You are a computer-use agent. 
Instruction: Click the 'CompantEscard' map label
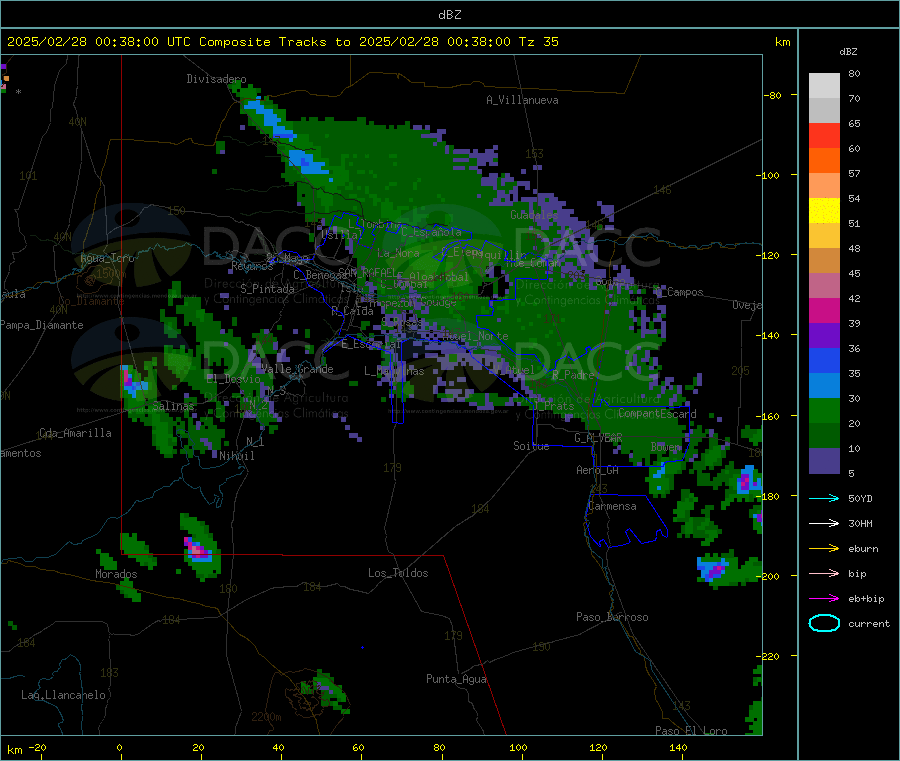click(657, 414)
